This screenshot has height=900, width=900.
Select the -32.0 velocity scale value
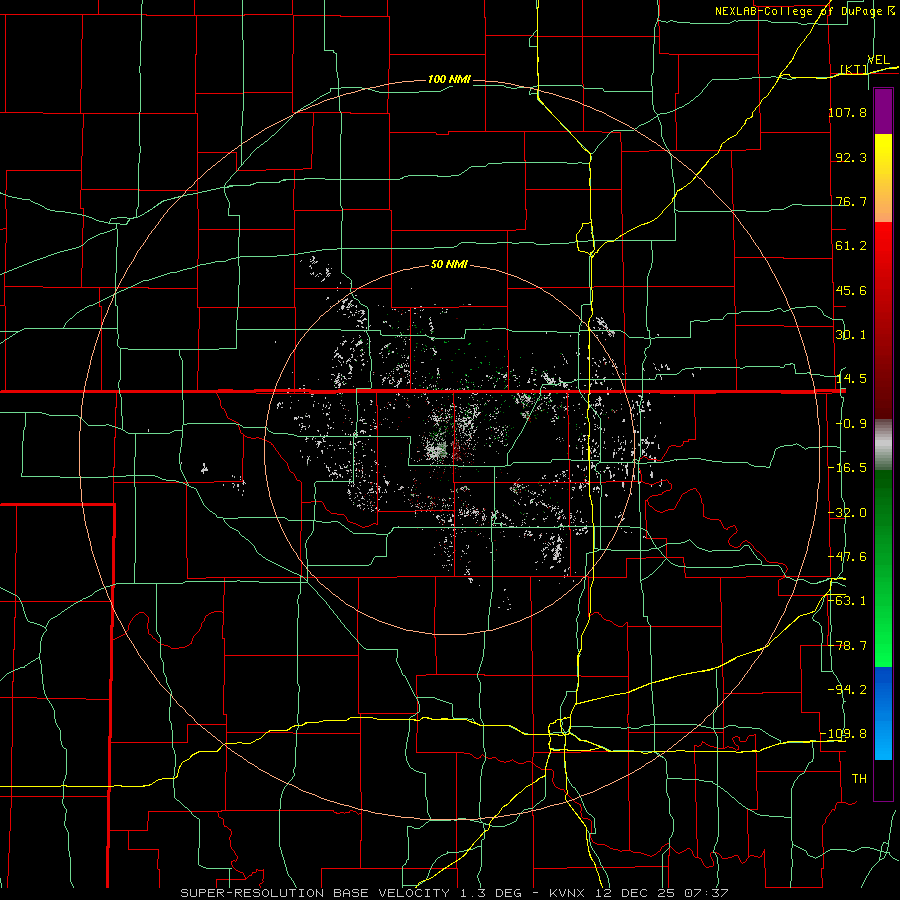(x=847, y=513)
